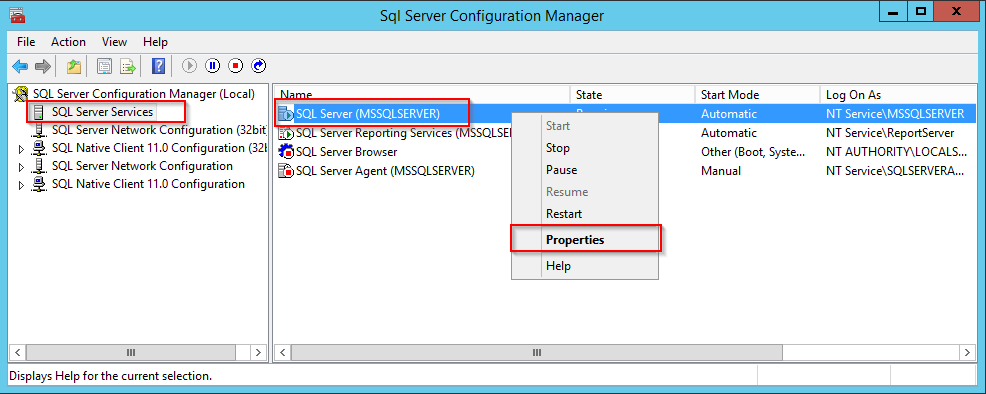Click Other (Boot, Syste... start mode cell
The image size is (986, 394).
click(x=753, y=152)
